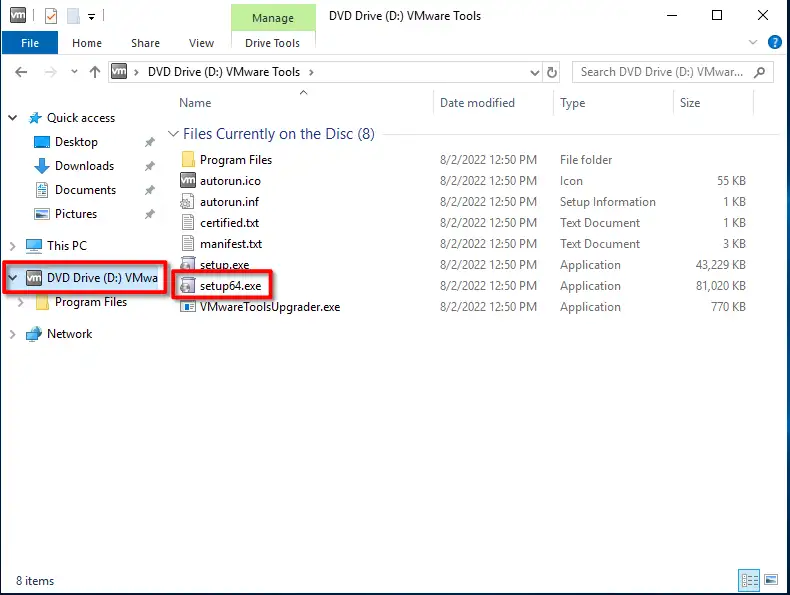Collapse Files Currently on the Disc group
Viewport: 790px width, 595px height.
[173, 134]
